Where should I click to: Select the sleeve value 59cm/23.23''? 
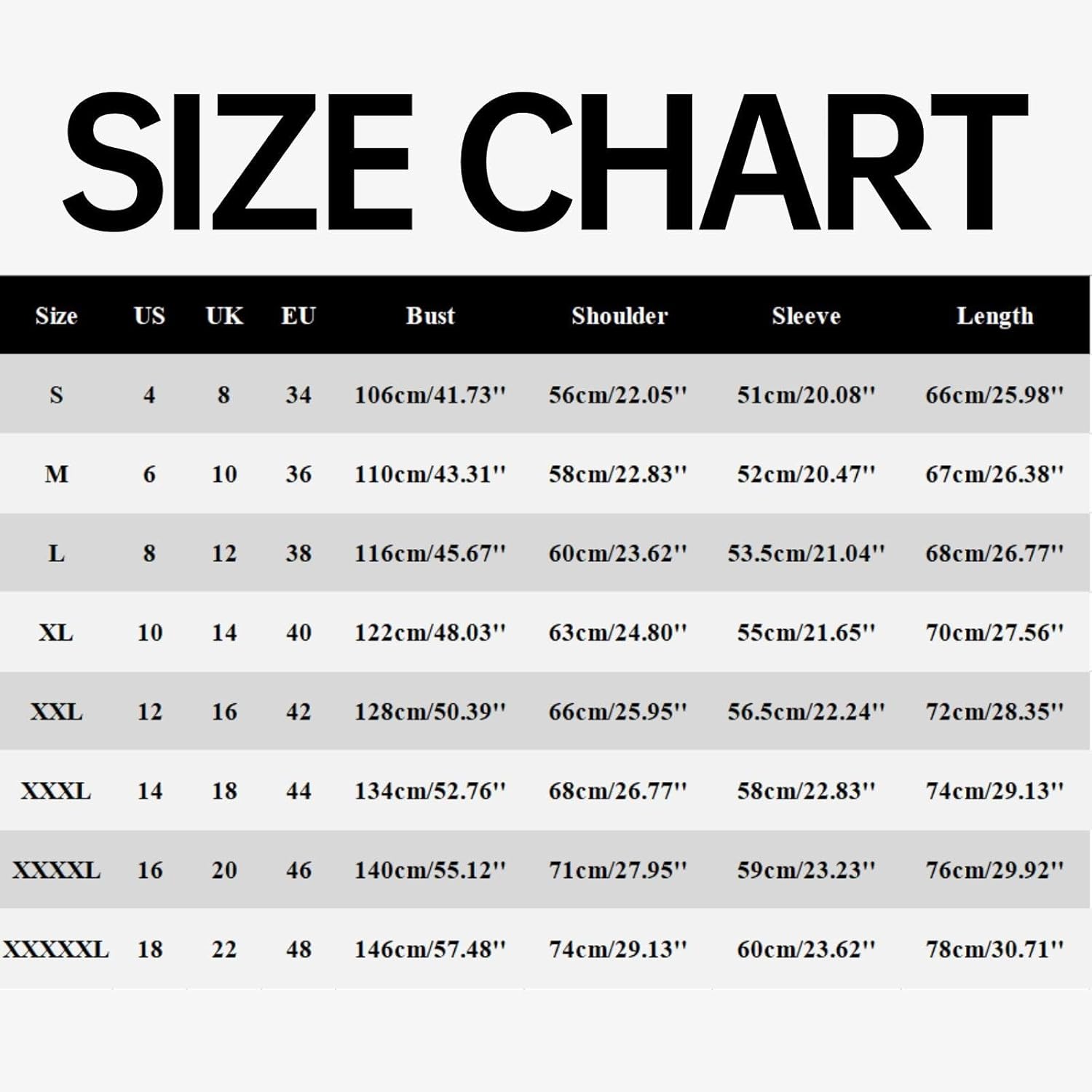pyautogui.click(x=806, y=870)
